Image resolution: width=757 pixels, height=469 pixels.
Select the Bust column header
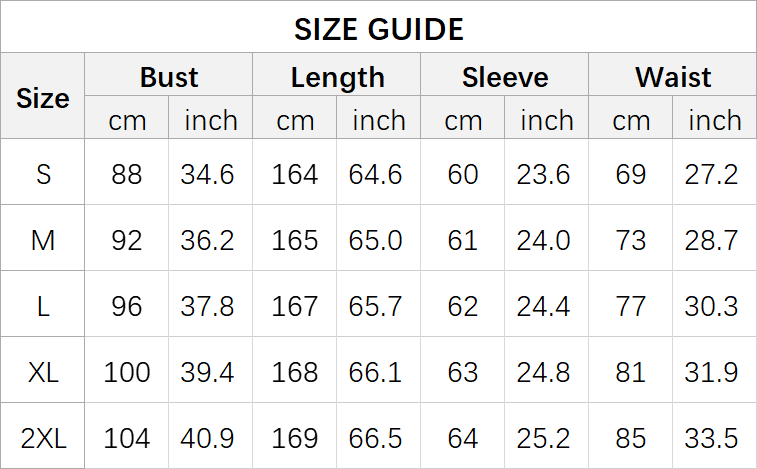click(x=169, y=77)
